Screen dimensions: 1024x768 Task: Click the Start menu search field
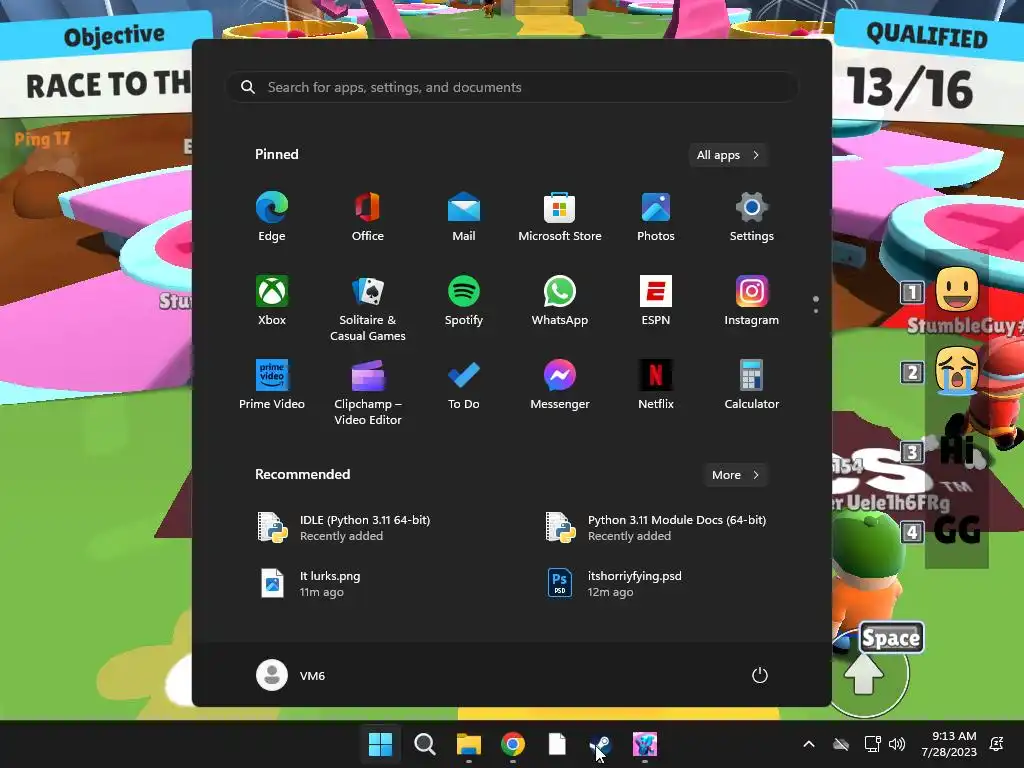(512, 87)
